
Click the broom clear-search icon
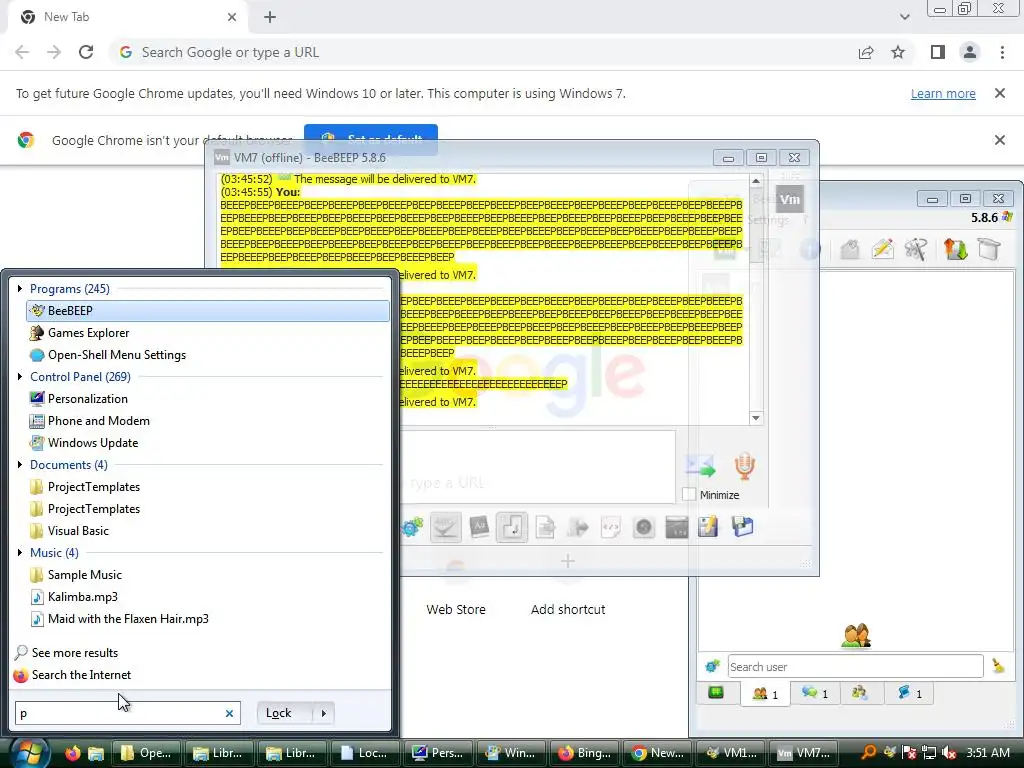pos(998,666)
